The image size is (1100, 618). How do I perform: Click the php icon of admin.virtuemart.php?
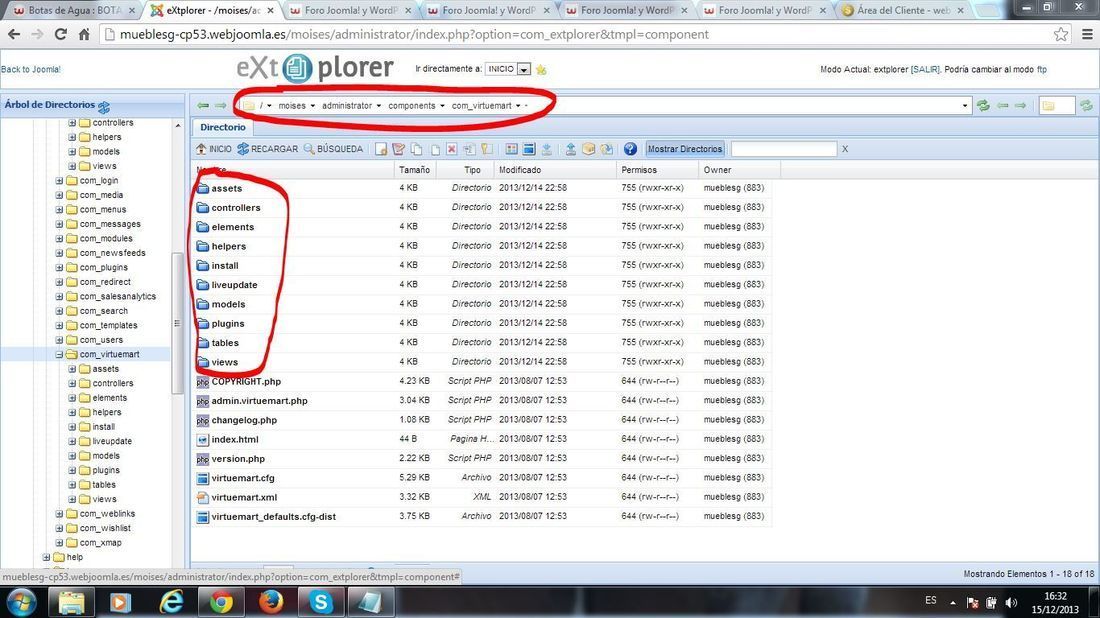coord(203,401)
